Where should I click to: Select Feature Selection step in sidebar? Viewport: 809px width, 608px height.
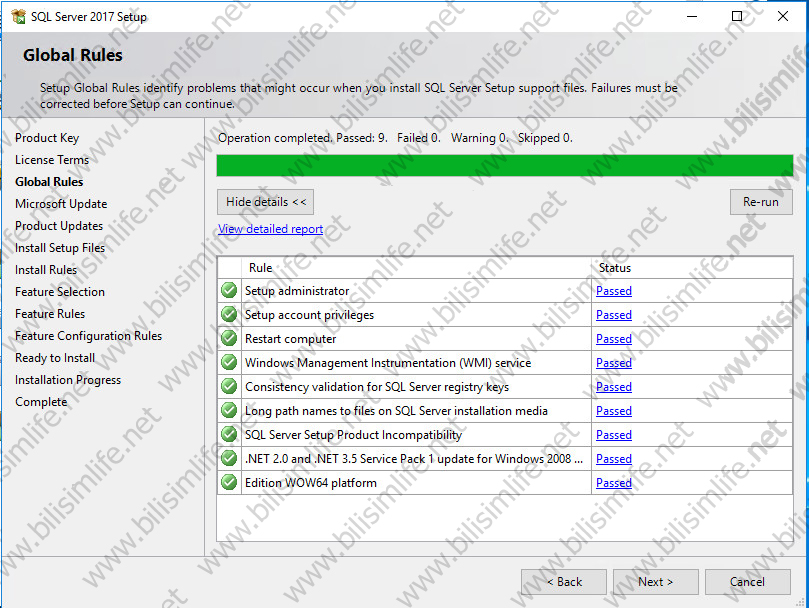click(60, 292)
